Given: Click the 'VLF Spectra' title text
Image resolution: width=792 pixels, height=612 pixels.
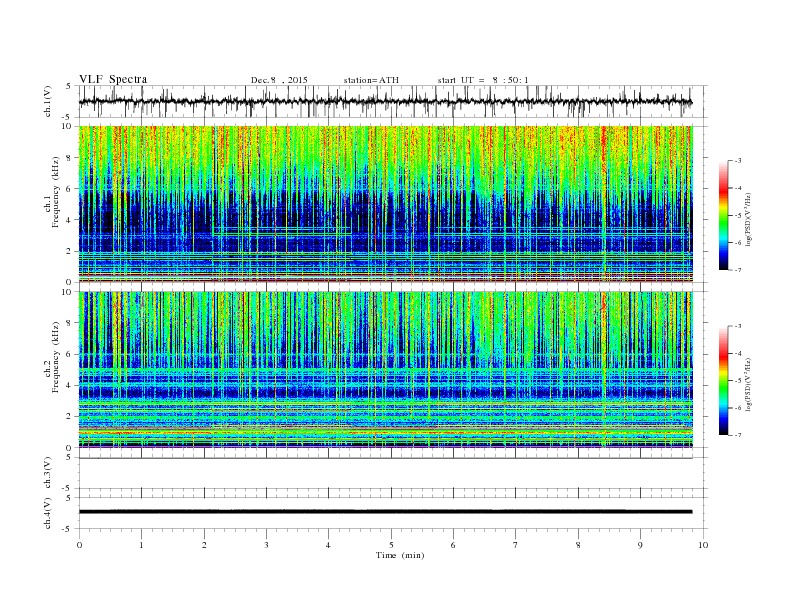Looking at the screenshot, I should coord(113,79).
